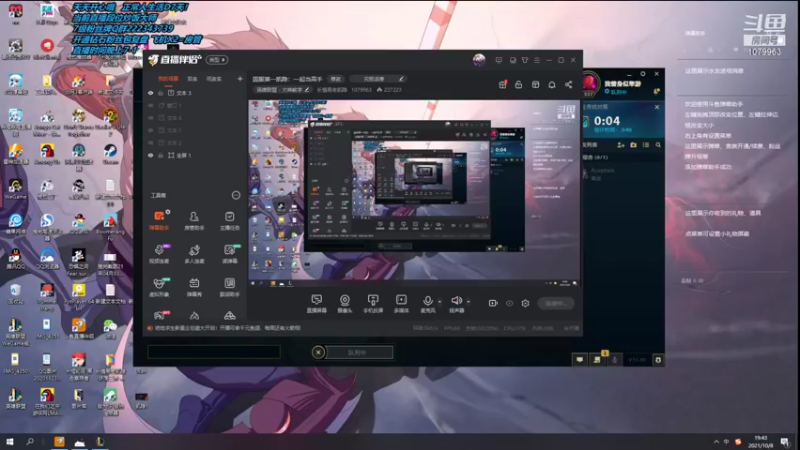Open the action center notification icon
This screenshot has width=800, height=450.
click(785, 442)
